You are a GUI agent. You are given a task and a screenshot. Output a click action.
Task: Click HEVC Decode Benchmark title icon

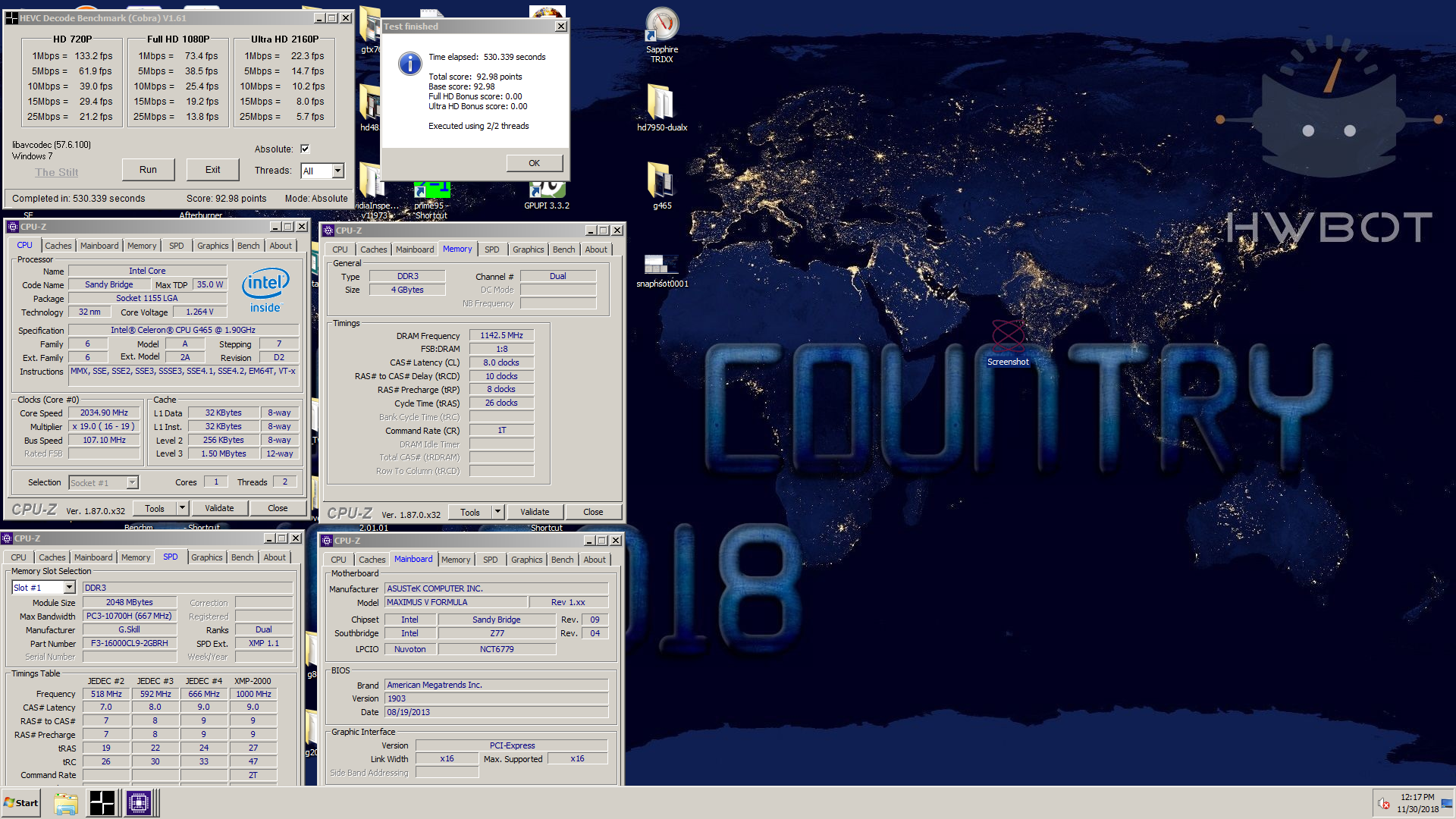(11, 18)
